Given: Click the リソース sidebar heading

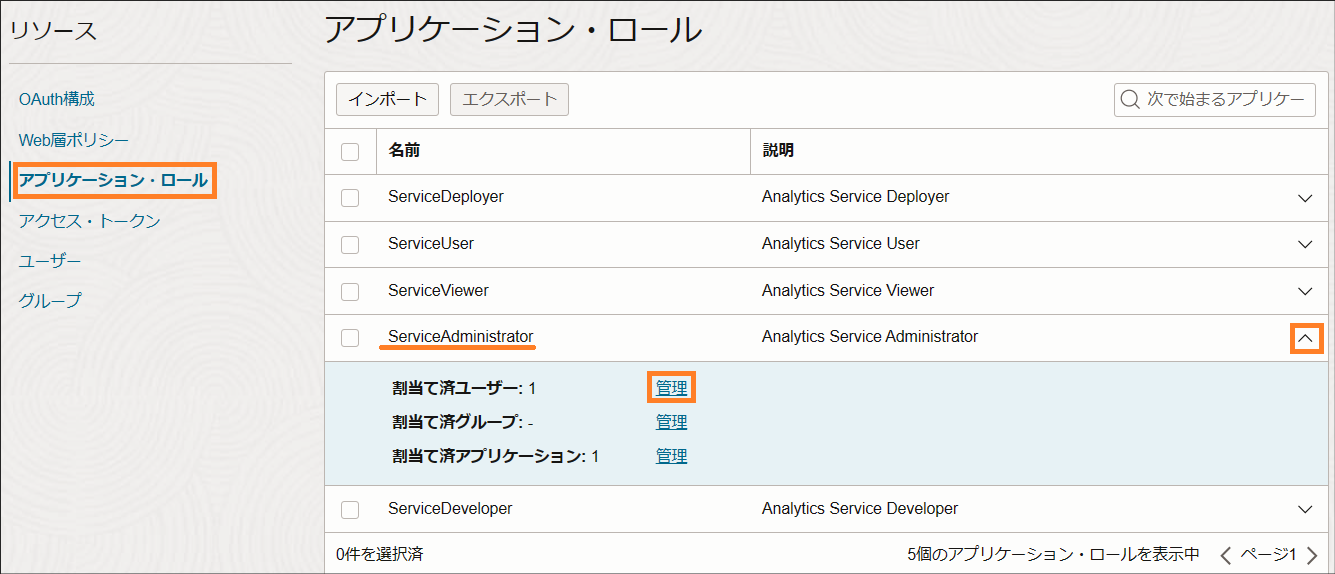Looking at the screenshot, I should (x=54, y=31).
